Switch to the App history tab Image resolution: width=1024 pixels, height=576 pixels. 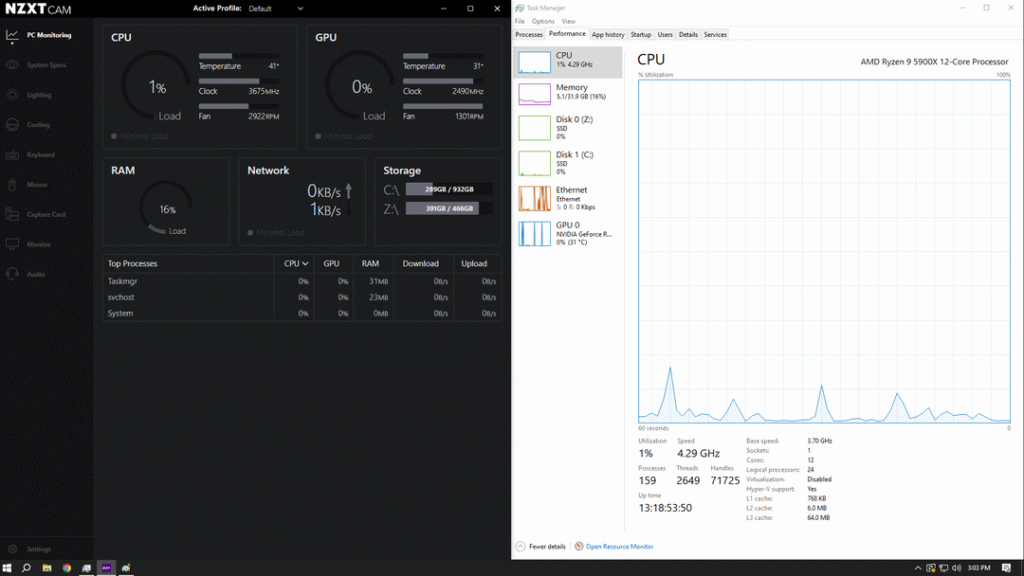coord(608,35)
